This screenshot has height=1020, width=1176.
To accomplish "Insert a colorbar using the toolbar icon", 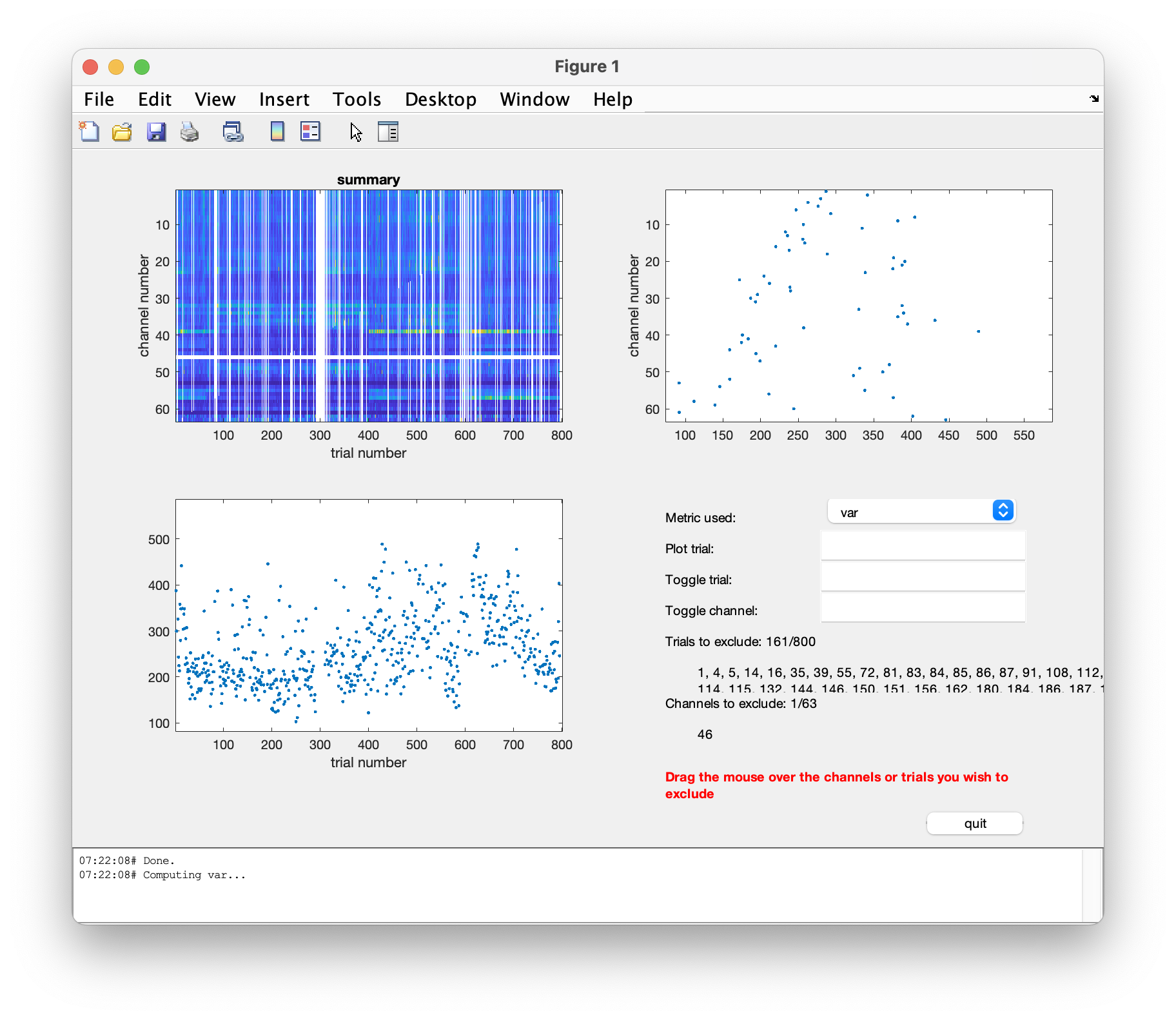I will tap(277, 132).
